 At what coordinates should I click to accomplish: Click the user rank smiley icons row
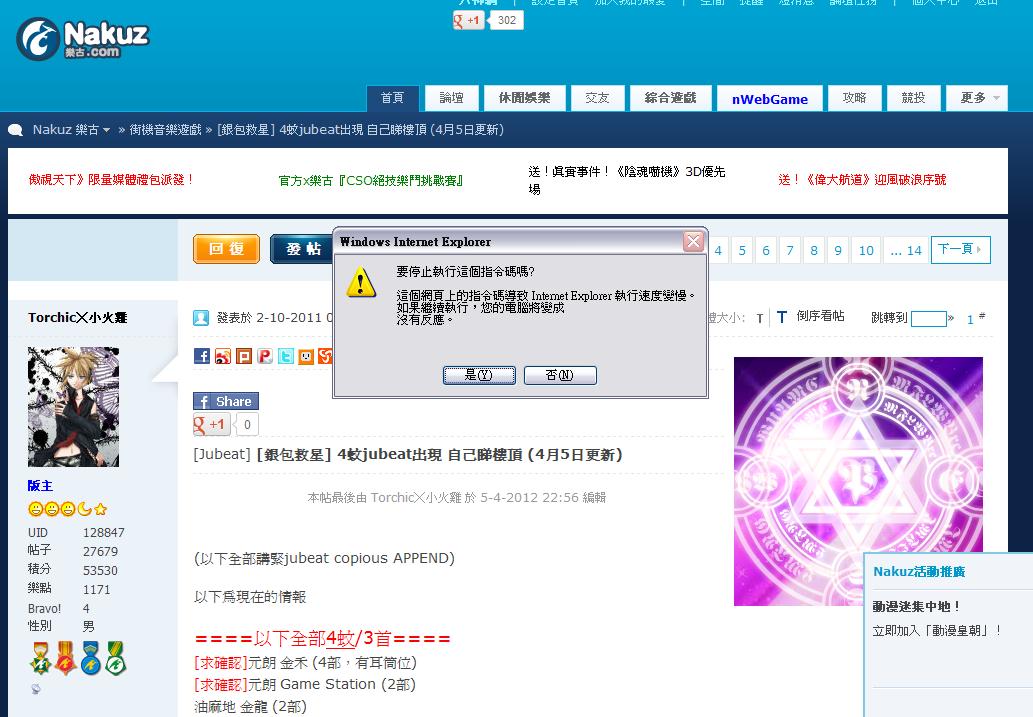pyautogui.click(x=67, y=509)
